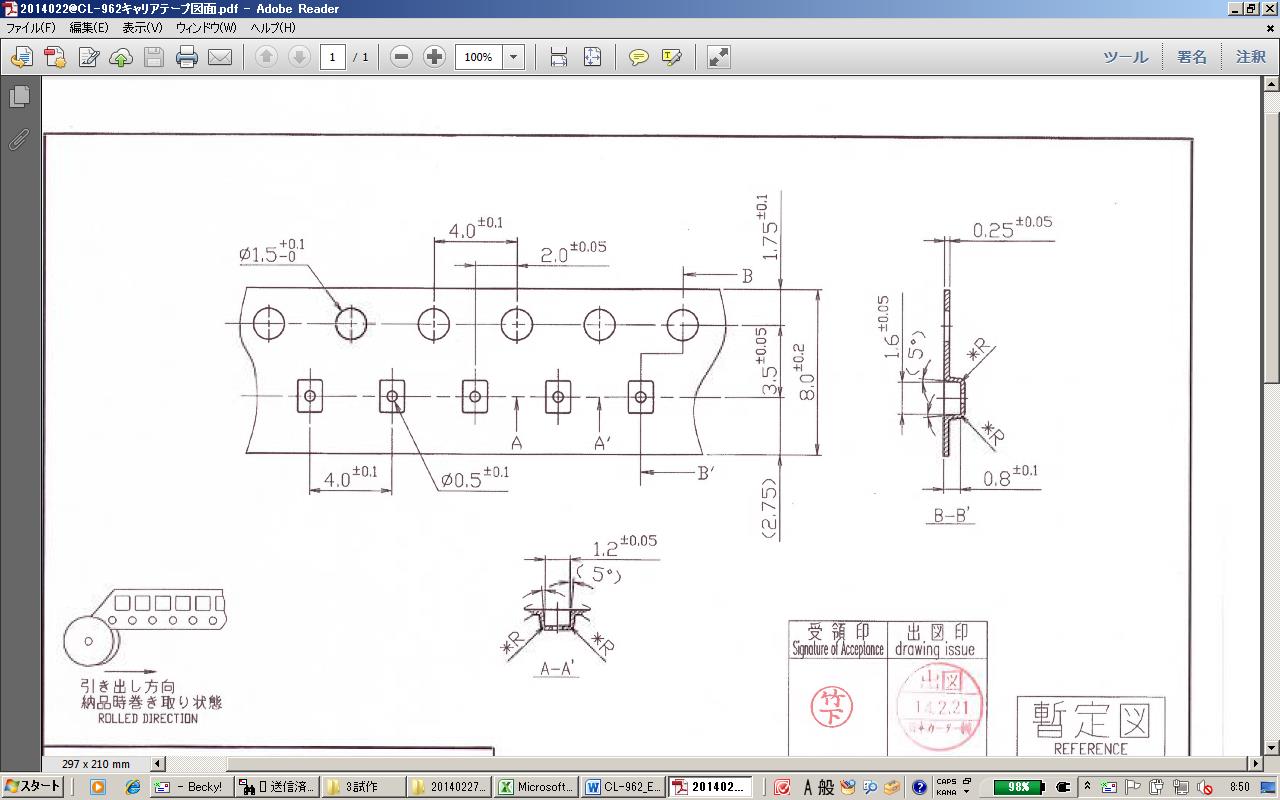Viewport: 1280px width, 800px height.
Task: Toggle Fit Width scrolling mode
Action: (x=559, y=57)
